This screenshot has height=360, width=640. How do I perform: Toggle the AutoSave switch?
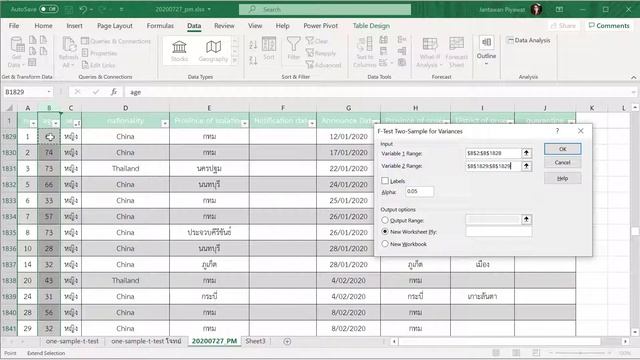[x=49, y=9]
